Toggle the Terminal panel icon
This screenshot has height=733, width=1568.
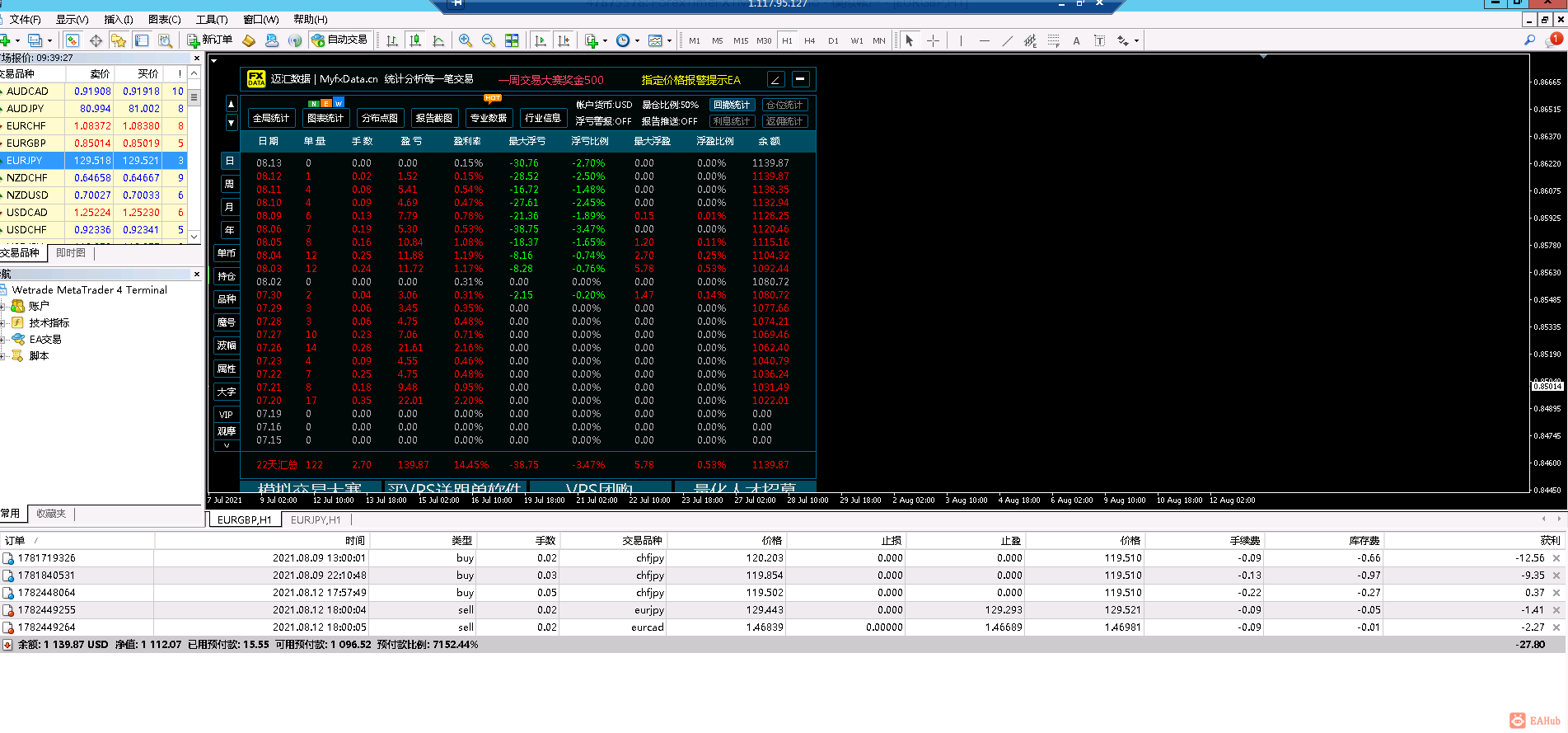click(x=142, y=40)
